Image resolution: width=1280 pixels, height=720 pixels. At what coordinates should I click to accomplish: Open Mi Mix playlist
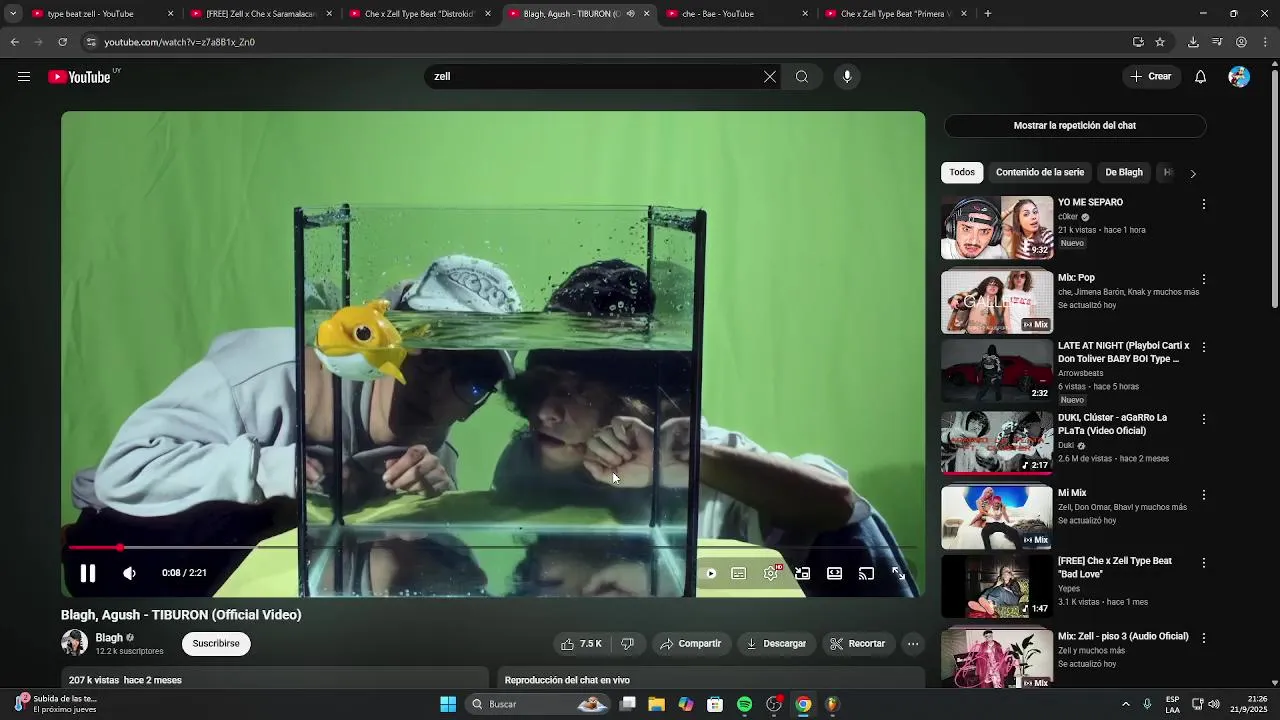click(x=997, y=518)
